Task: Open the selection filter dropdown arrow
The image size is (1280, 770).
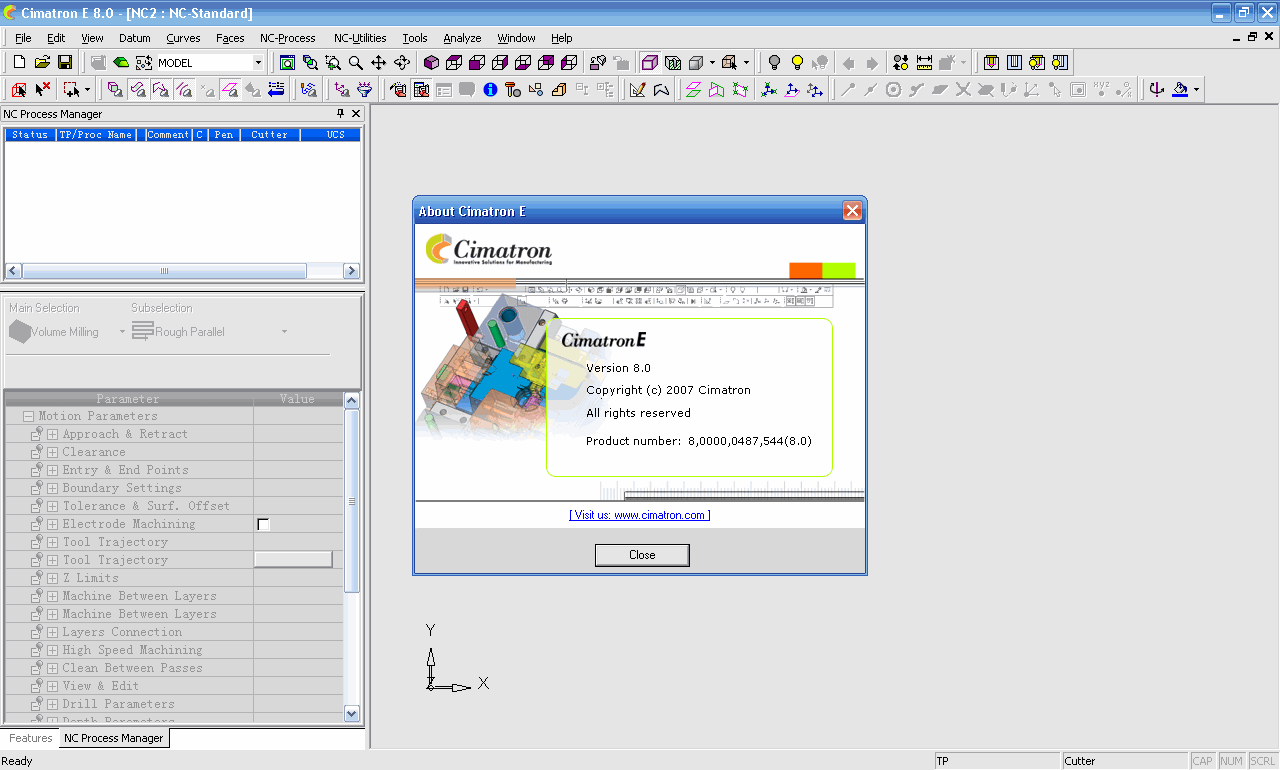Action: click(87, 89)
